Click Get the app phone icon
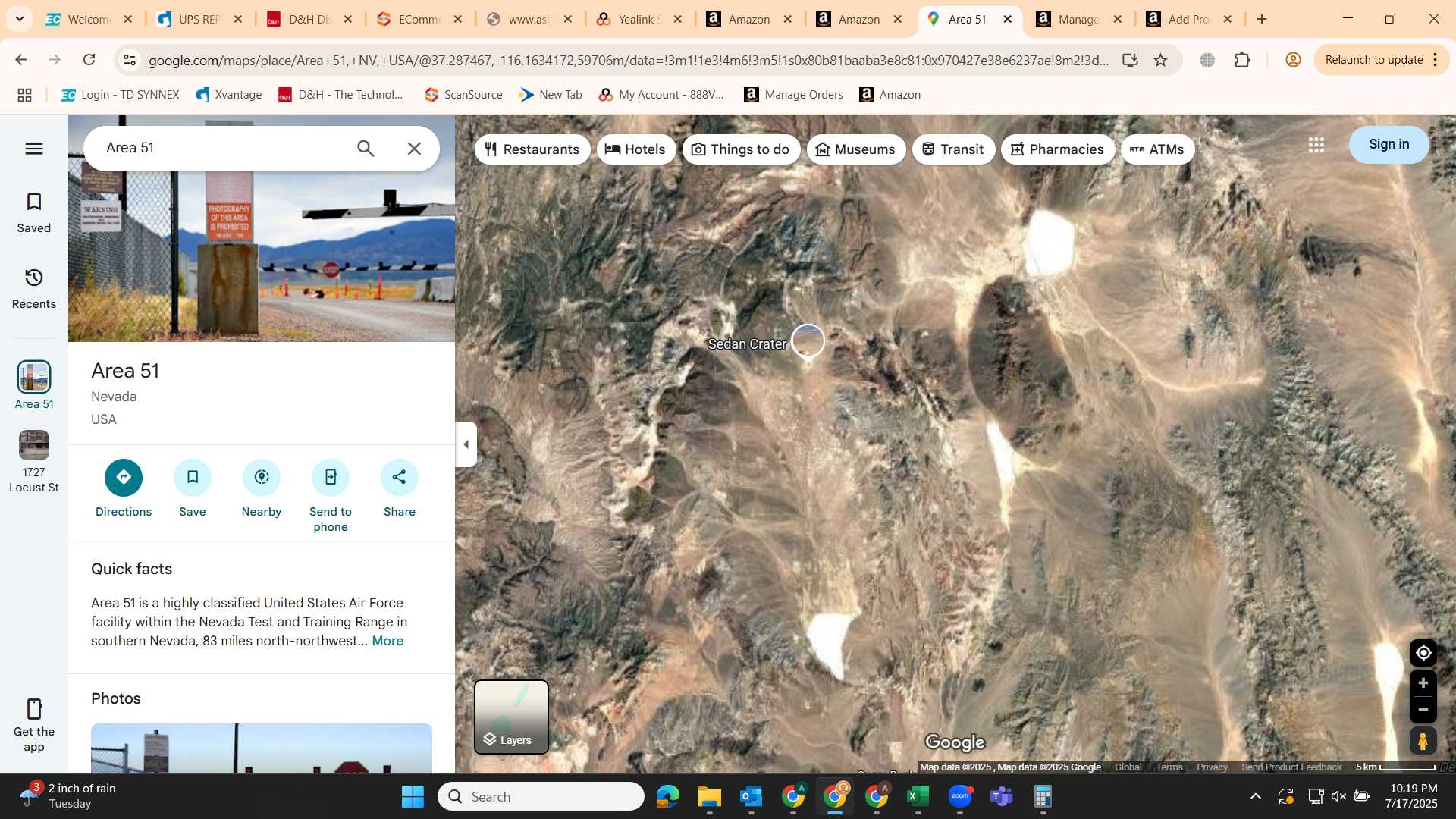This screenshot has width=1456, height=819. [34, 709]
